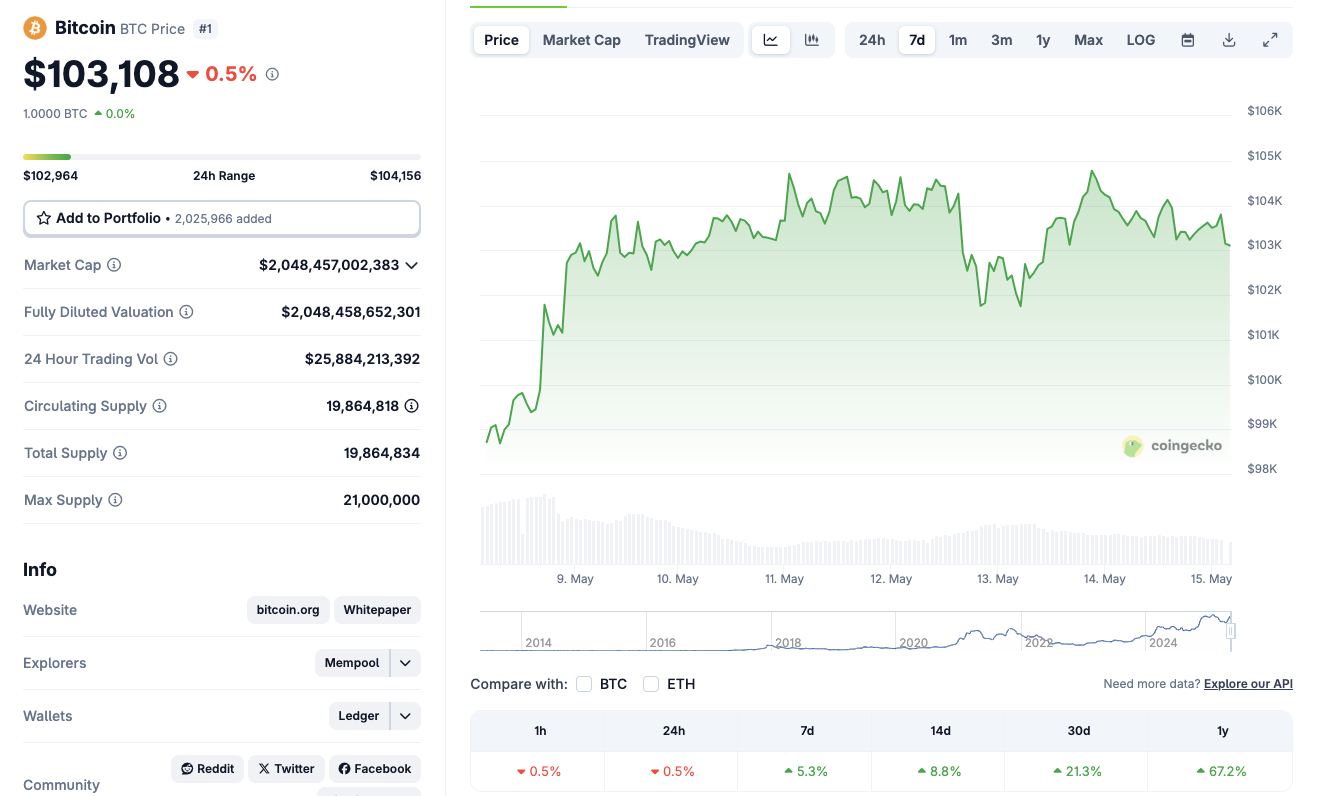Select the Price tab
The image size is (1338, 796).
tap(501, 40)
